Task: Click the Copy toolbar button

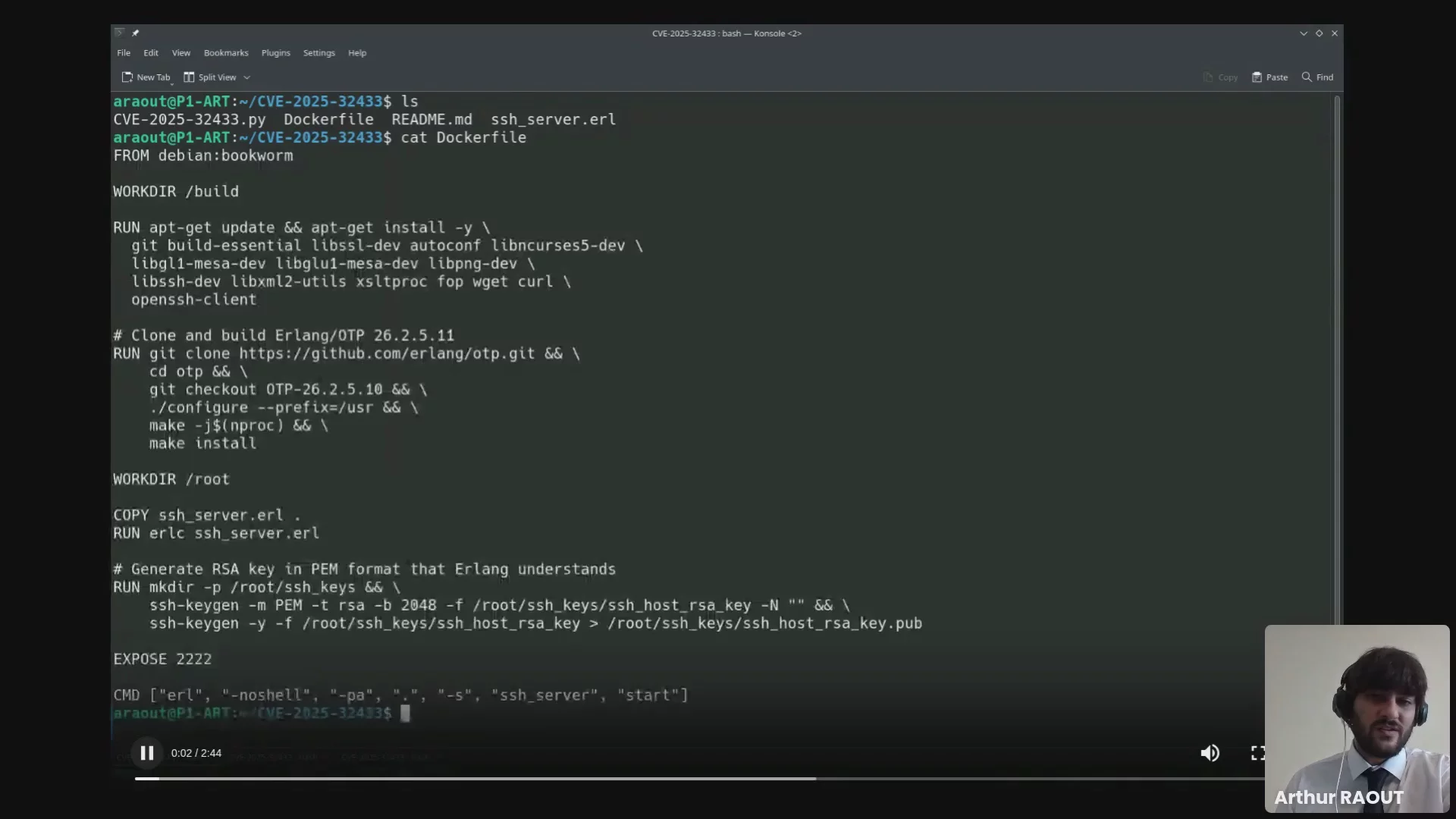Action: [x=1220, y=77]
